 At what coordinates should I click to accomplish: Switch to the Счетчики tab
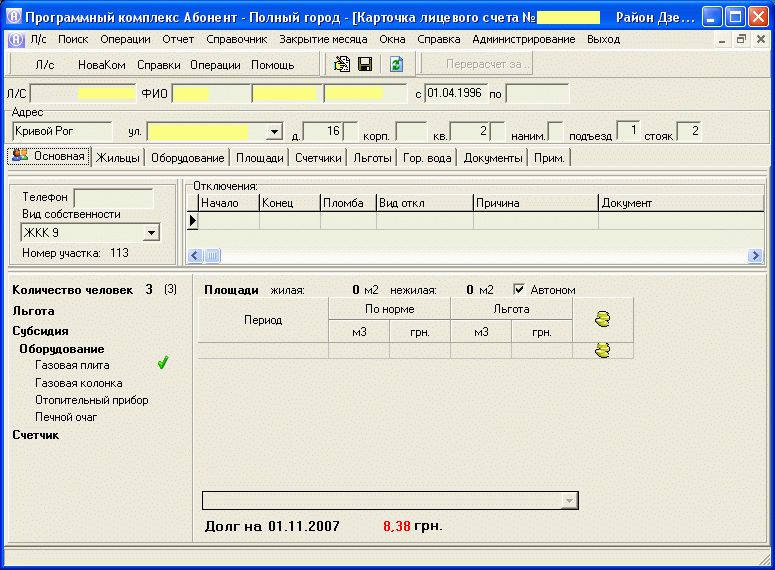point(318,158)
